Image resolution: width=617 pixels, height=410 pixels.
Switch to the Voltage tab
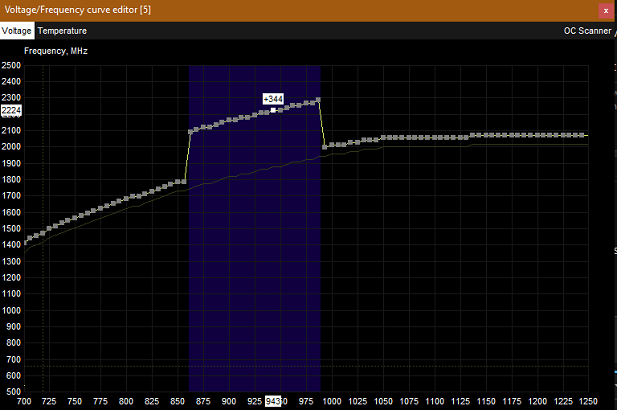[17, 31]
